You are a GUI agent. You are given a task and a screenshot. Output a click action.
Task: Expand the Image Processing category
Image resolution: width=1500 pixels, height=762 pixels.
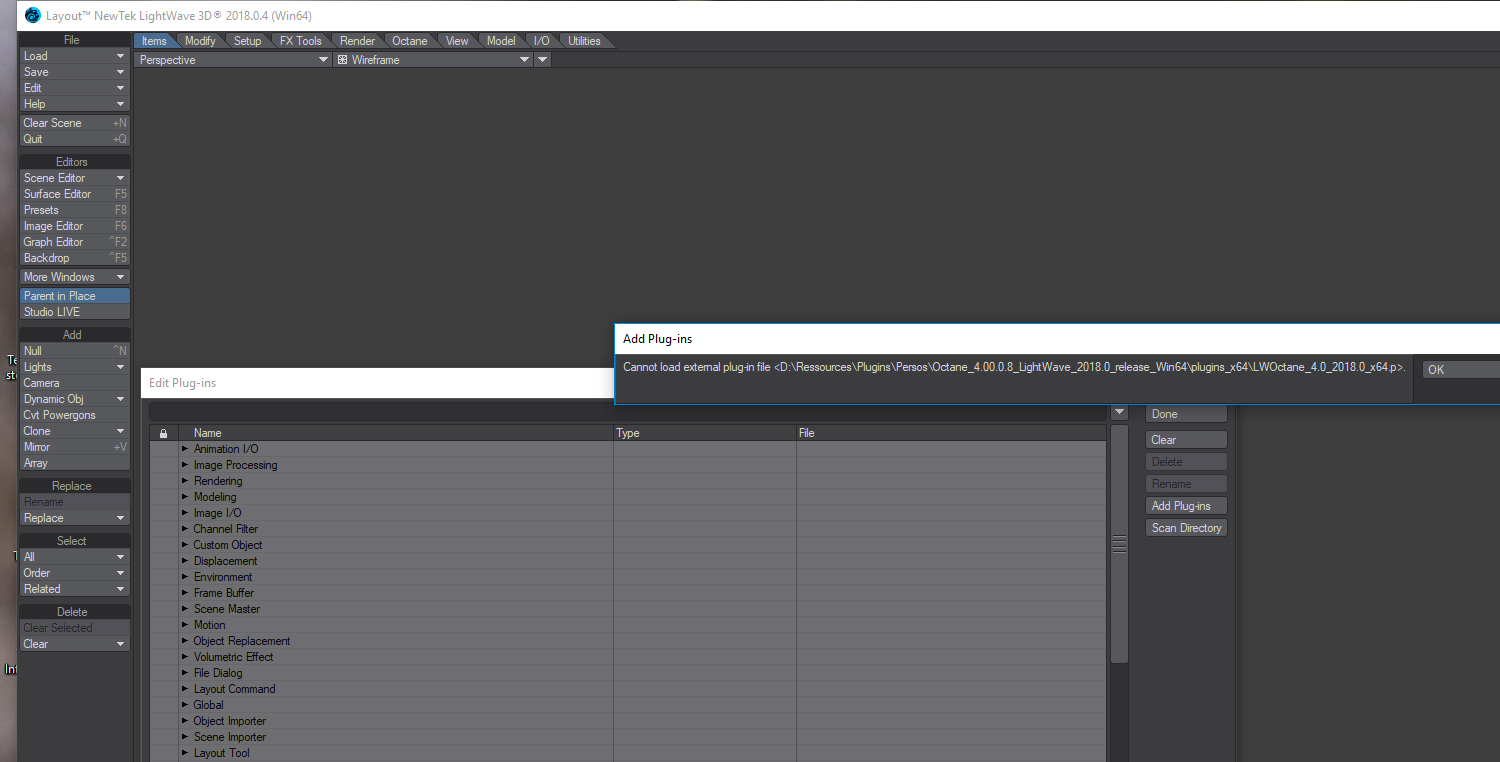(x=185, y=465)
